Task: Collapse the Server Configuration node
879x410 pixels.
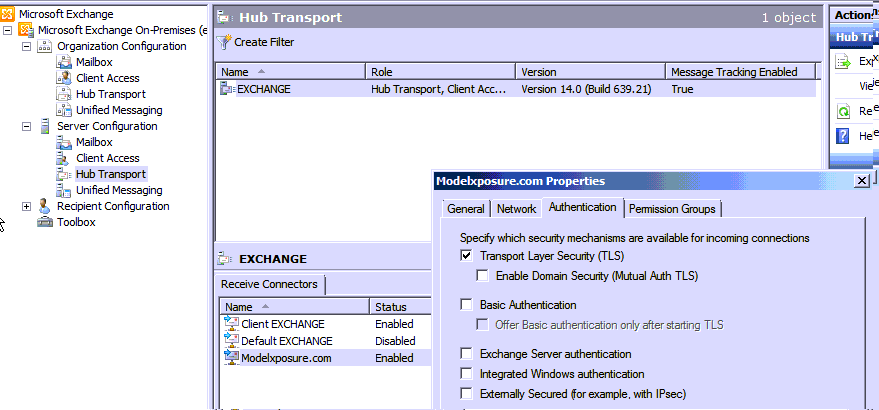Action: [26, 126]
